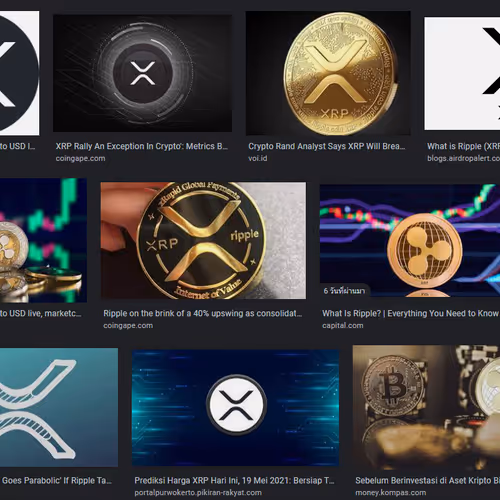This screenshot has width=500, height=500.
Task: Open the capital.com Ripple coin chart image
Action: [410, 240]
